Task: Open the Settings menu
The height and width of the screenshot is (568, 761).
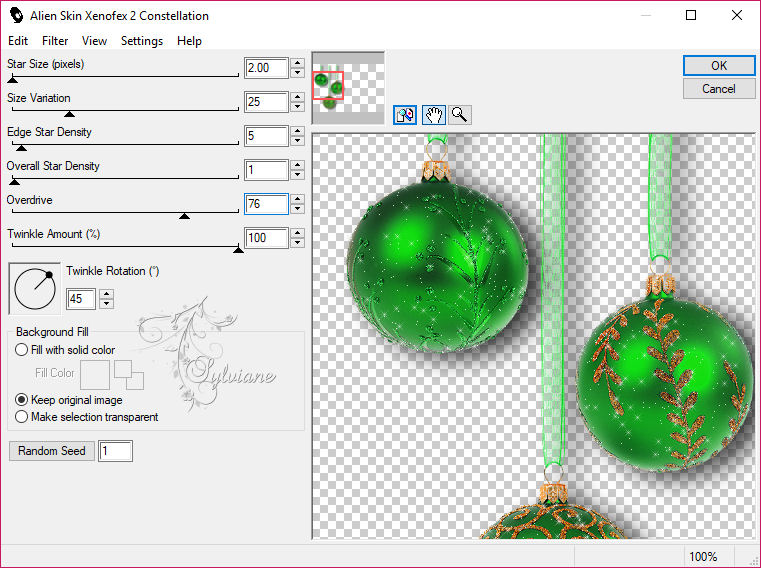Action: (x=142, y=41)
